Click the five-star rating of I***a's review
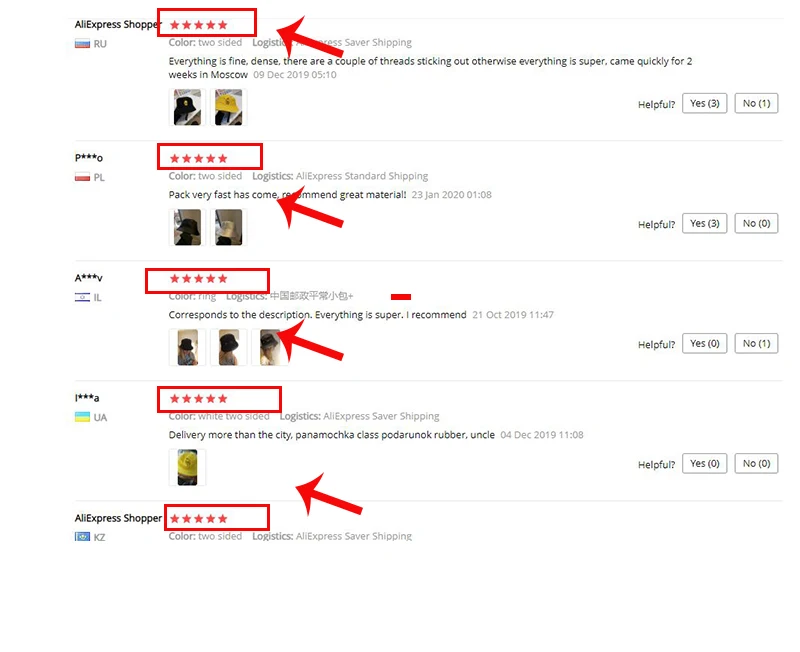 198,398
